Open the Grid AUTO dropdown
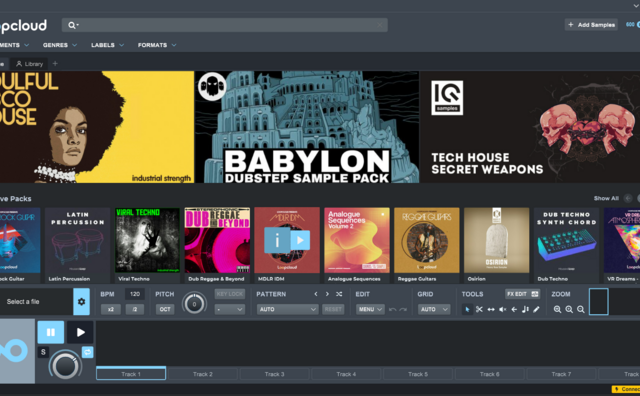This screenshot has height=396, width=640. [x=434, y=309]
